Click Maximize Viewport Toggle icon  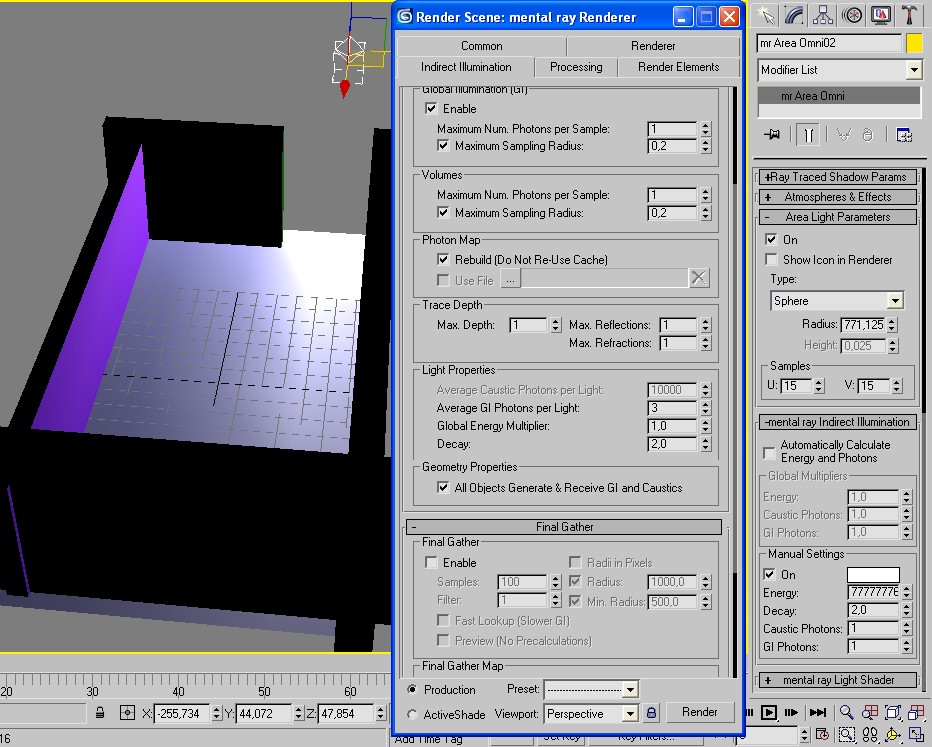916,735
